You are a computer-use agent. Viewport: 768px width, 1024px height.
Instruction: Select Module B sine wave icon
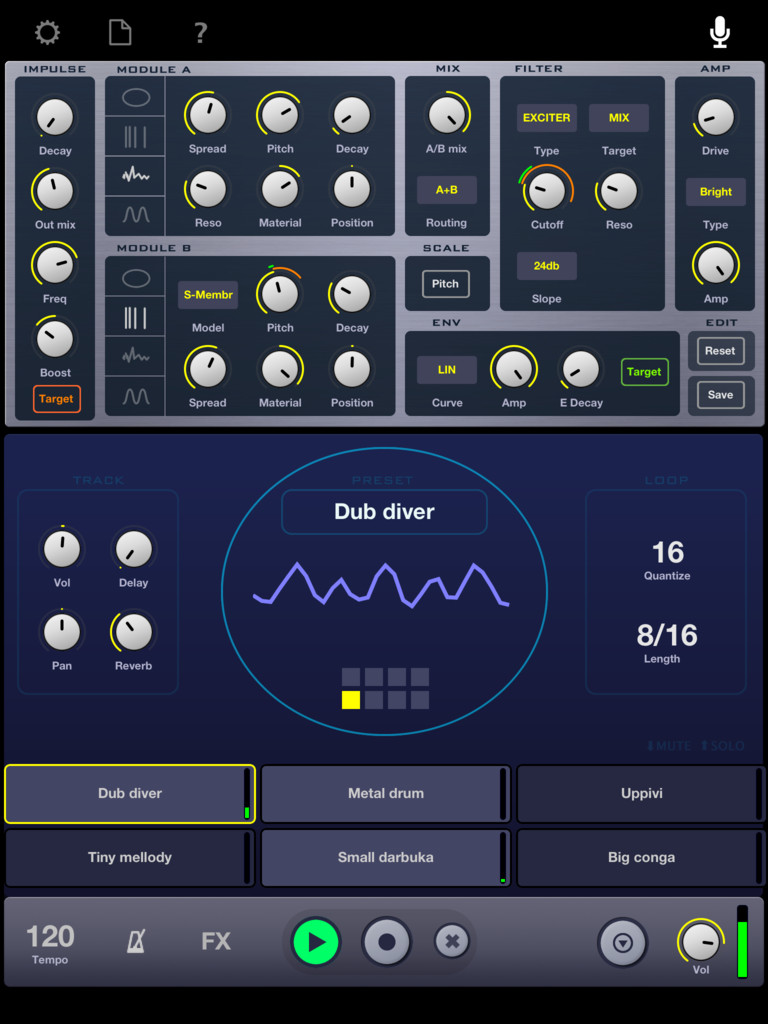pyautogui.click(x=136, y=395)
